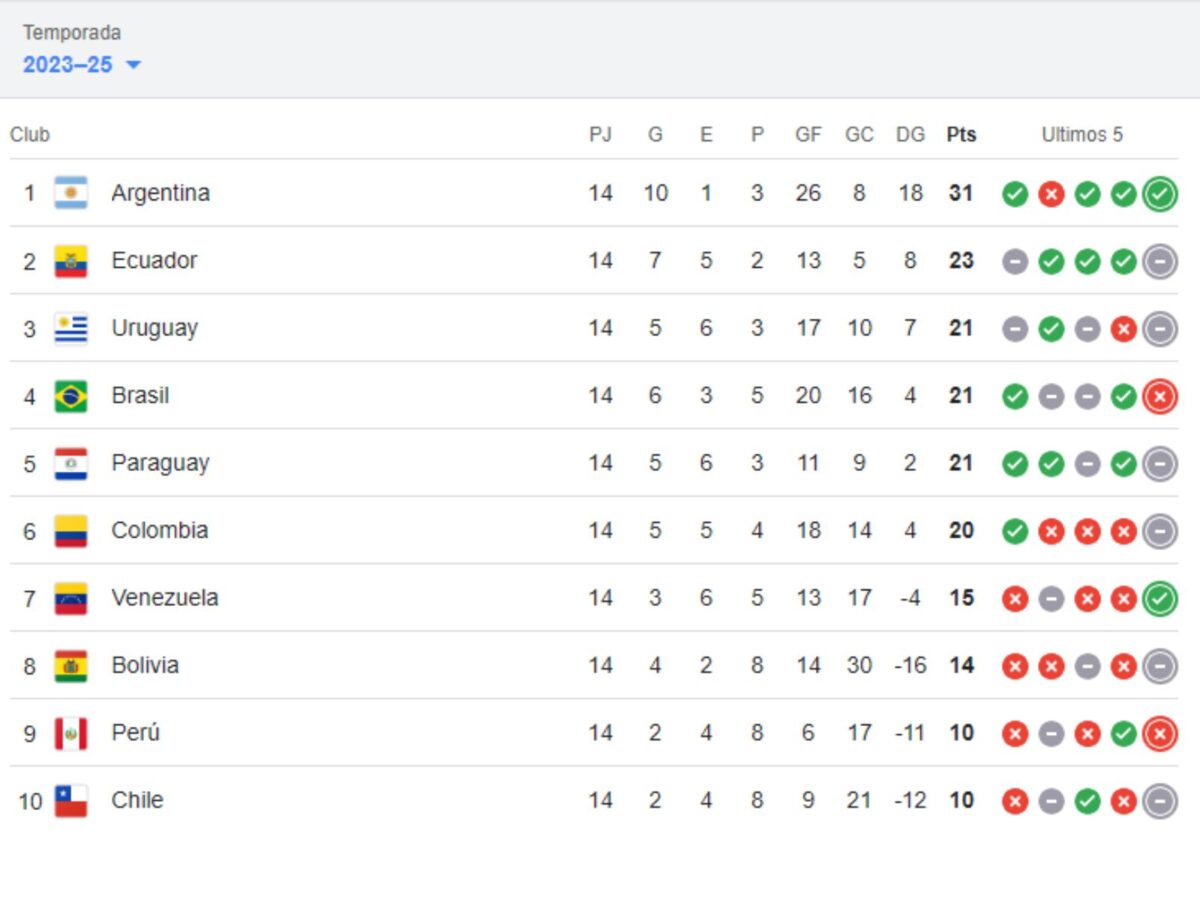Click Venezuela's latest win result icon

[1160, 599]
